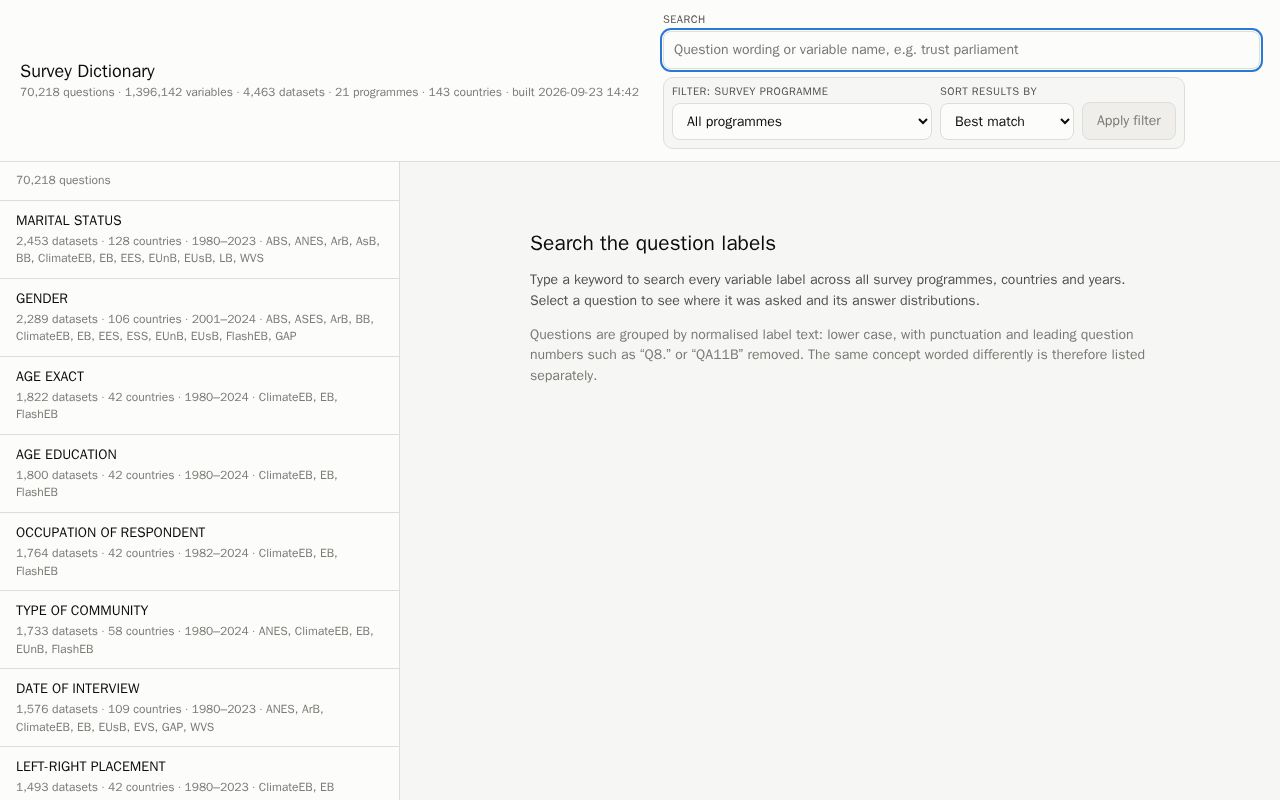Select the LEFT-RIGHT PLACEMENT question
The width and height of the screenshot is (1280, 800).
pos(199,774)
